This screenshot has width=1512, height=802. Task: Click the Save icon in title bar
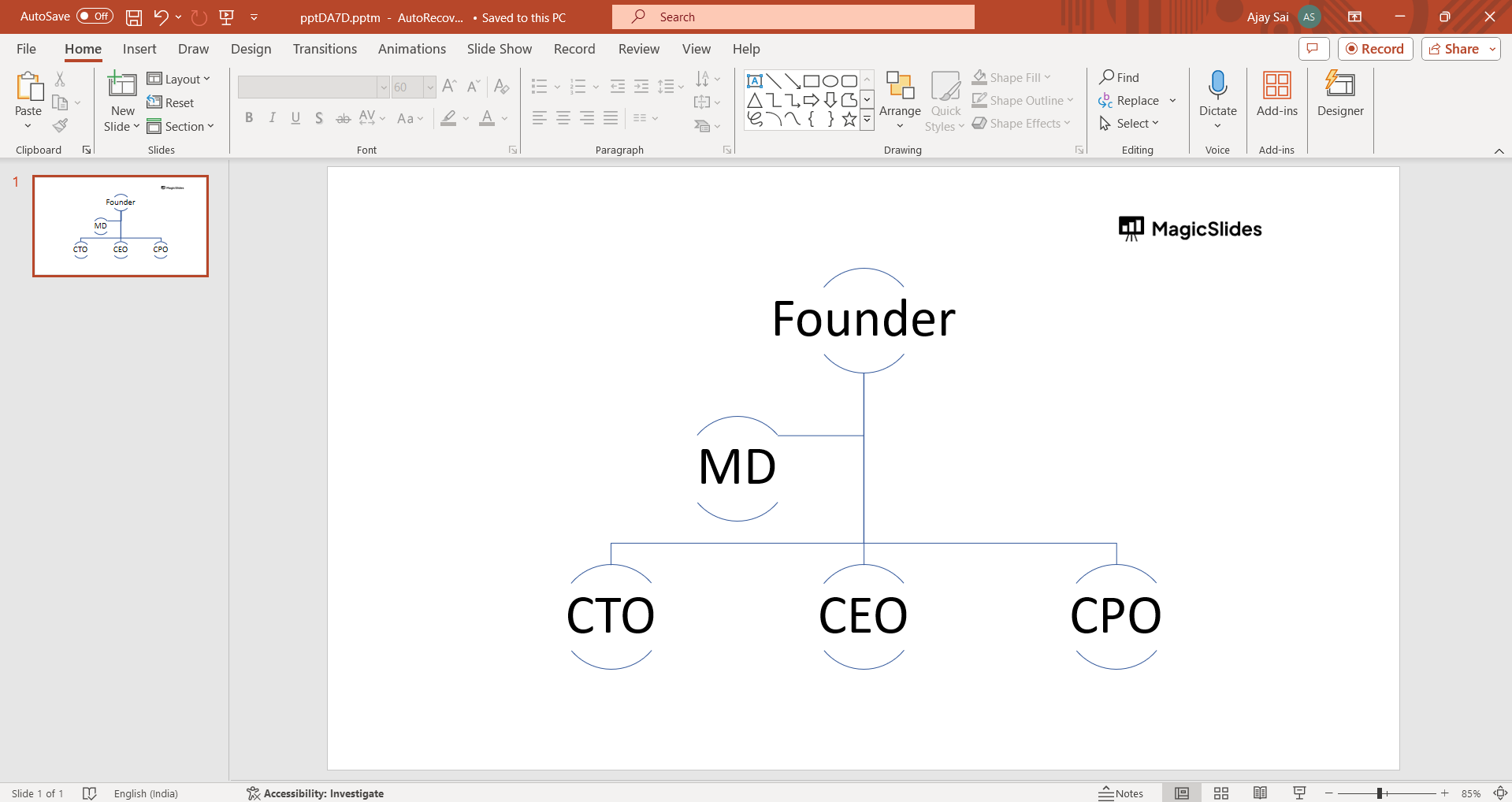134,17
